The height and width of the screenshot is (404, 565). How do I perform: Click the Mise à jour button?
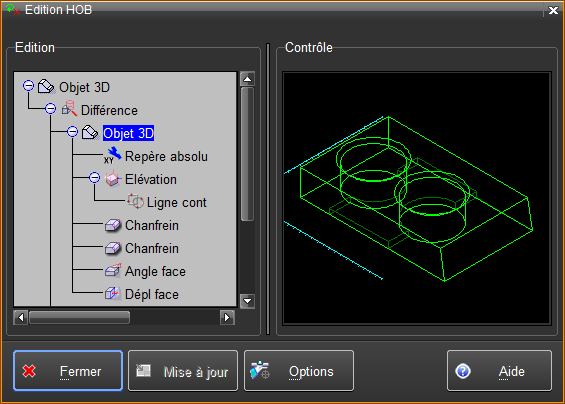(183, 370)
